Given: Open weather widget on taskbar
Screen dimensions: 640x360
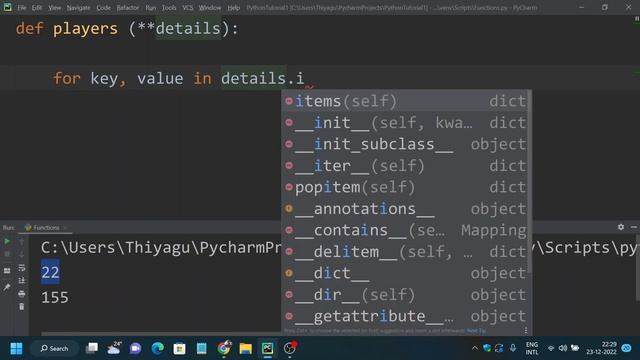Looking at the screenshot, I should [114, 348].
